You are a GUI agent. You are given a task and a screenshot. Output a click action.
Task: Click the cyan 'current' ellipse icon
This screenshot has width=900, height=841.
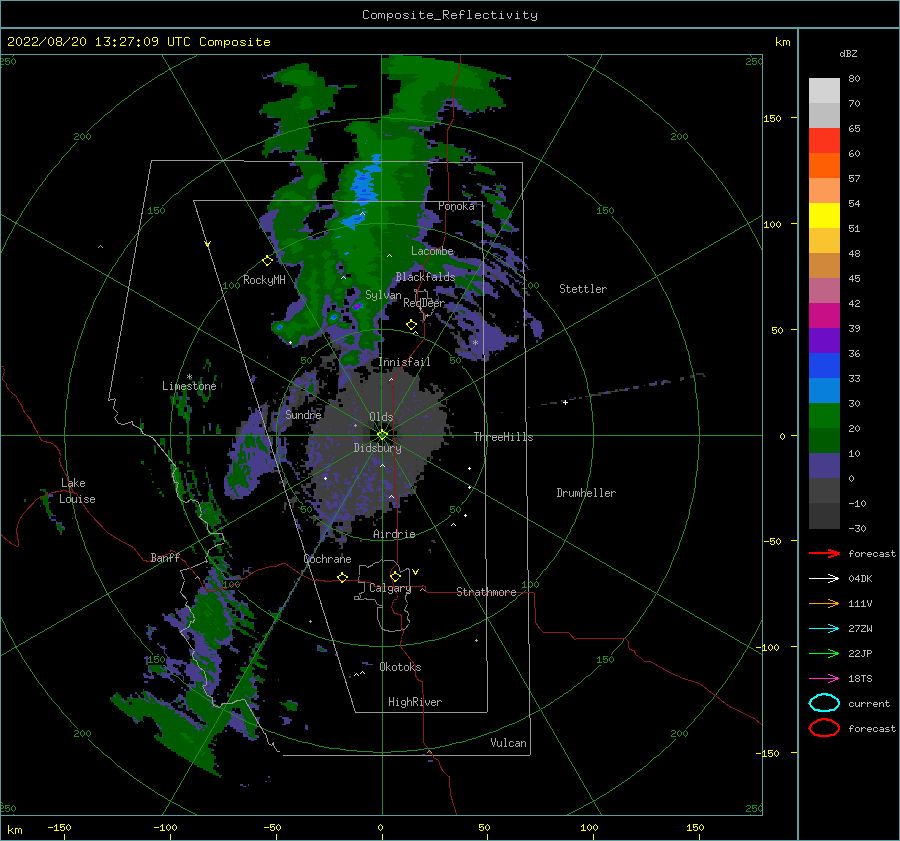click(x=824, y=703)
